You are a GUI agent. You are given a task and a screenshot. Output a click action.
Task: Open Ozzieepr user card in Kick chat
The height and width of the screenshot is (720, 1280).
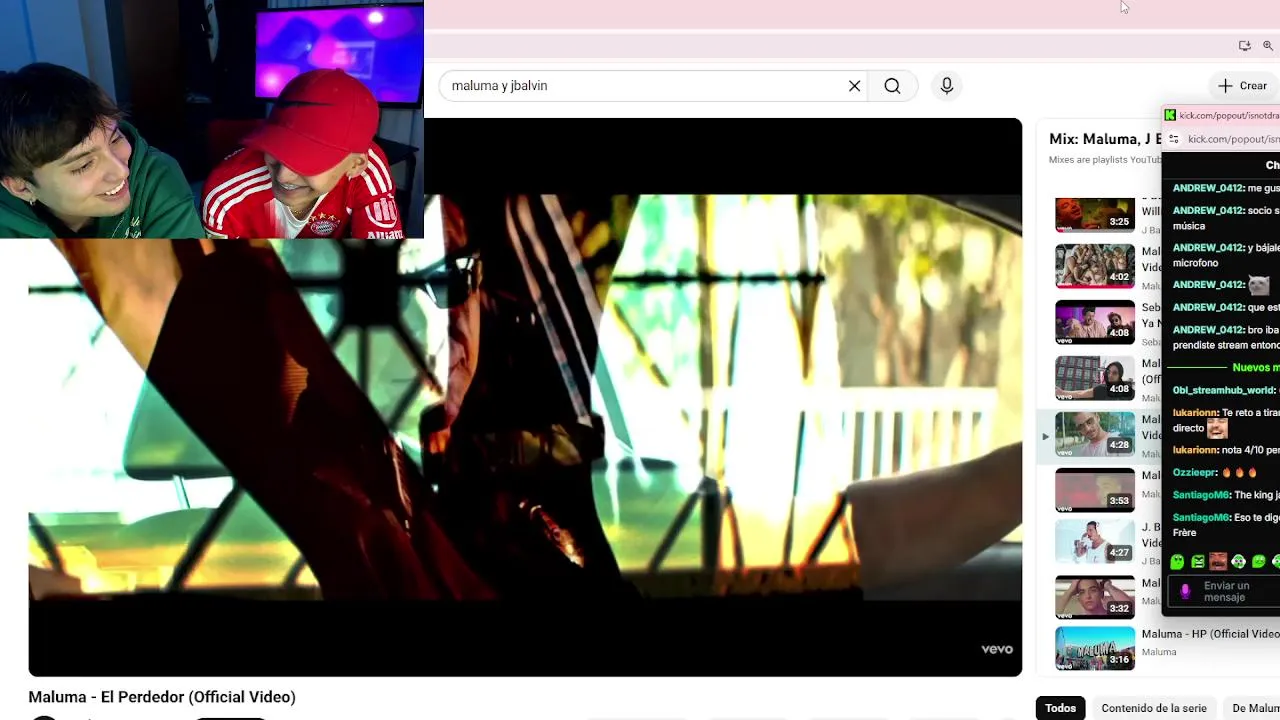(x=1195, y=472)
